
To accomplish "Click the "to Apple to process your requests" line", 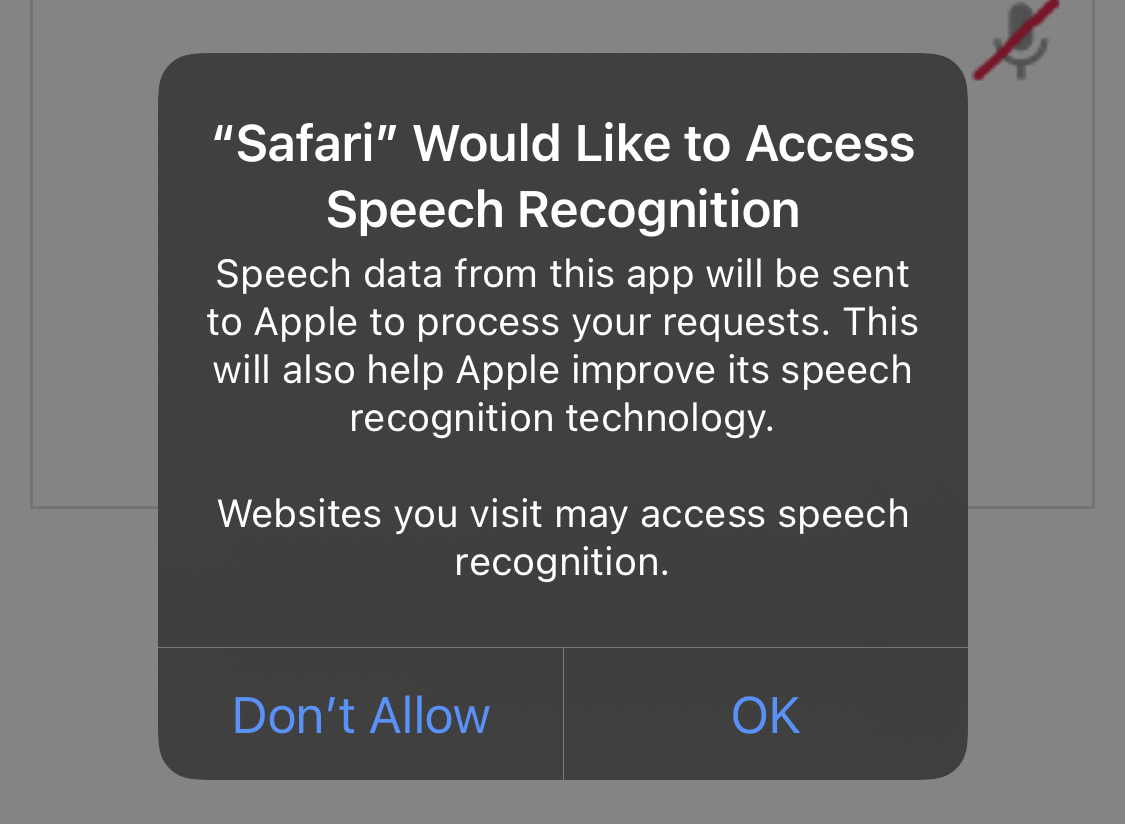I will click(562, 322).
